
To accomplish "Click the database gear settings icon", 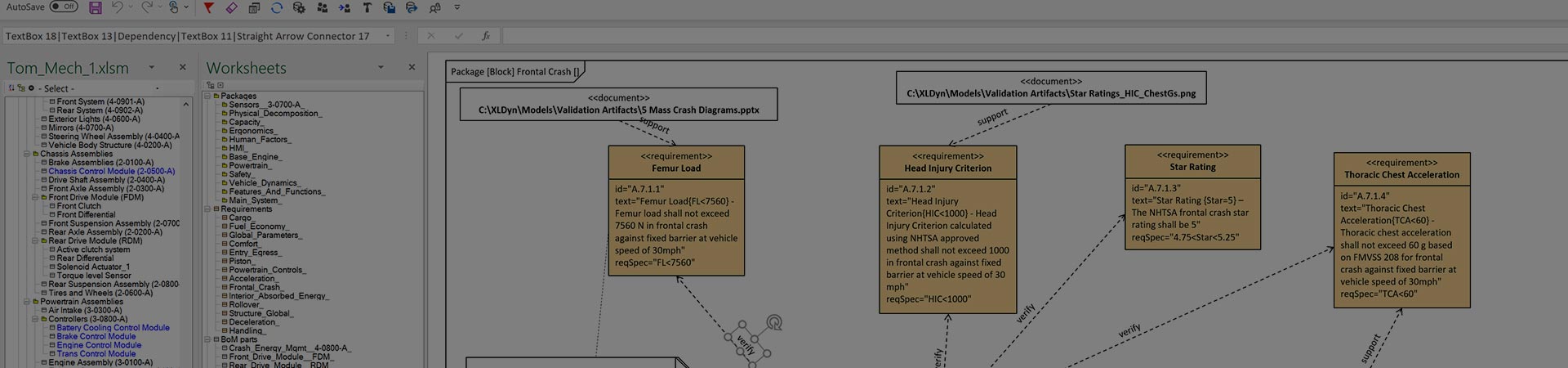I will click(x=299, y=8).
